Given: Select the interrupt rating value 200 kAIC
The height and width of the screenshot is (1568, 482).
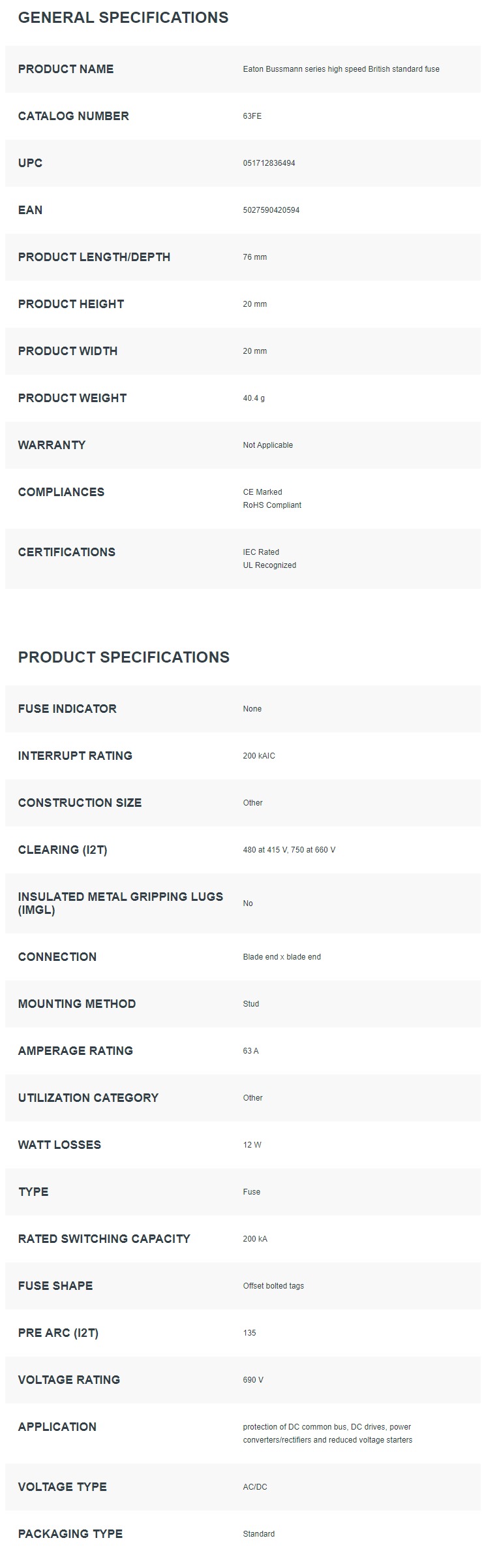Looking at the screenshot, I should click(x=260, y=756).
